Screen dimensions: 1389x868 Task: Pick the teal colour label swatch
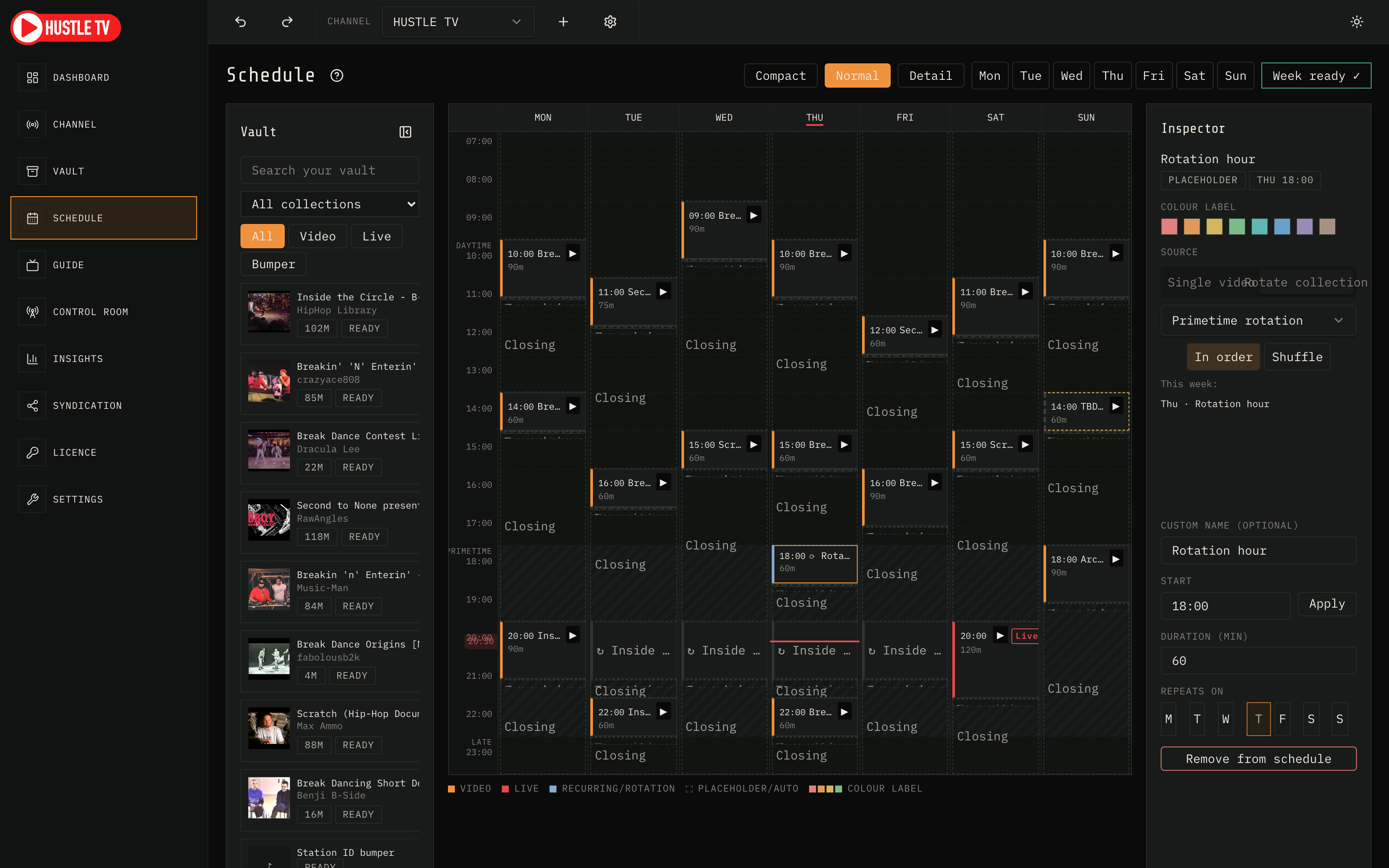click(1259, 226)
